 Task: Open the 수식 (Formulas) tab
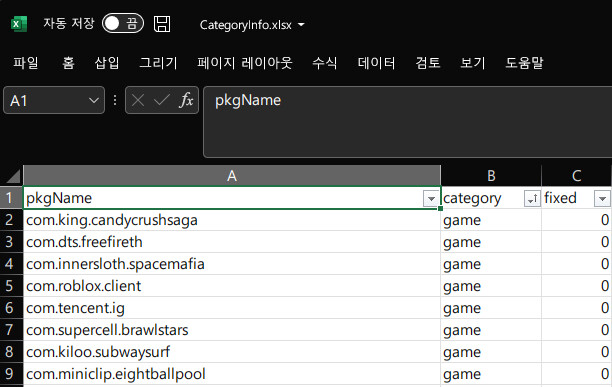point(324,62)
